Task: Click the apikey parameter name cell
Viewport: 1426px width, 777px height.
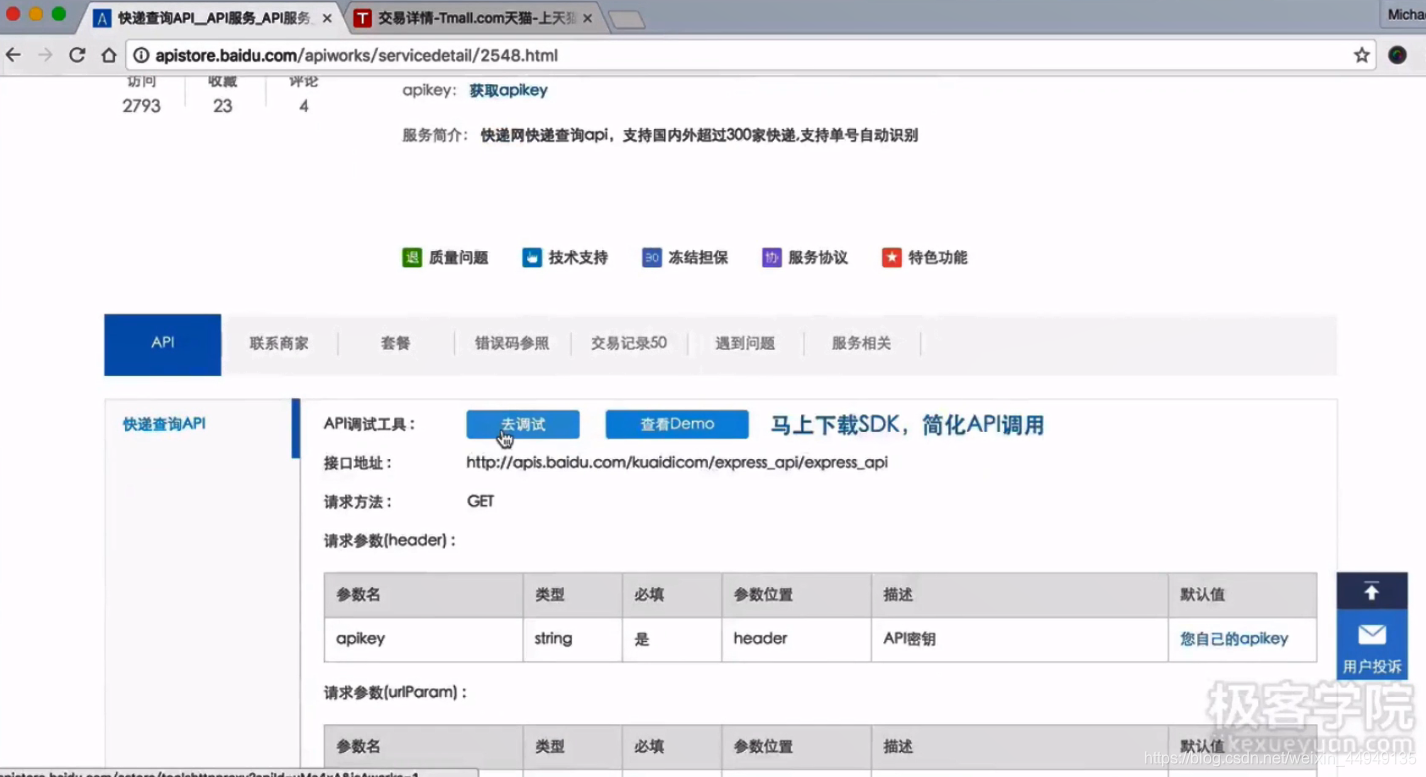Action: click(423, 639)
